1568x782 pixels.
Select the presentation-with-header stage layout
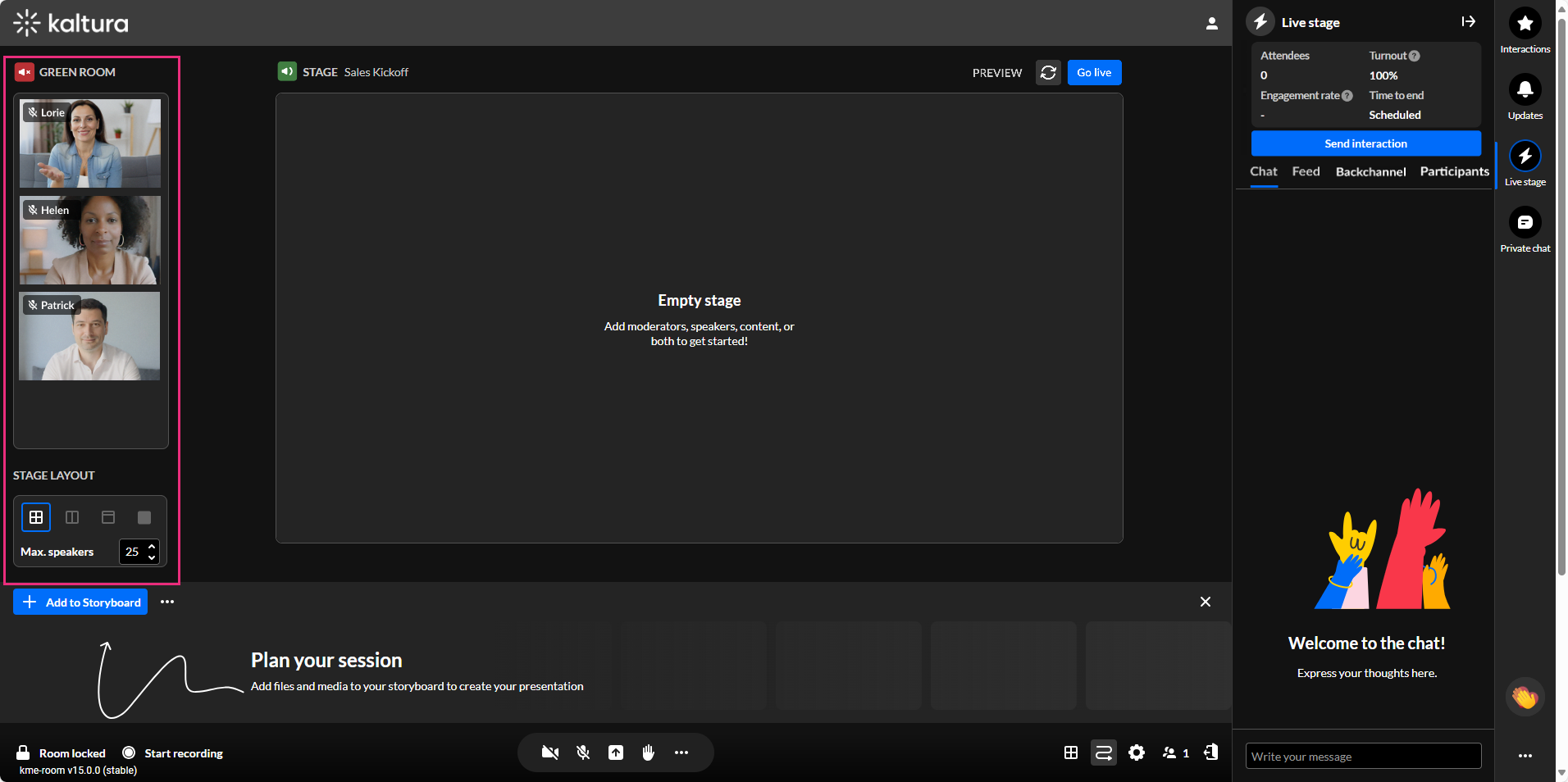tap(108, 517)
